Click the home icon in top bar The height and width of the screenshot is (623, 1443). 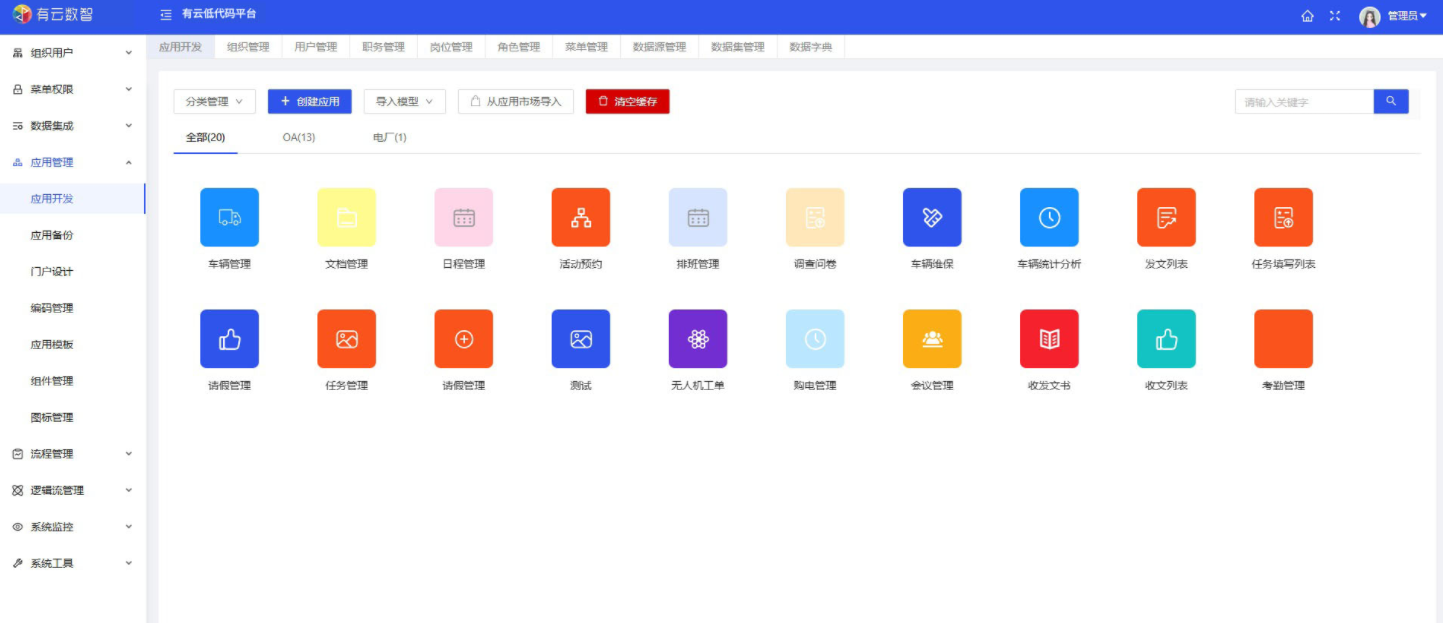pyautogui.click(x=1307, y=16)
